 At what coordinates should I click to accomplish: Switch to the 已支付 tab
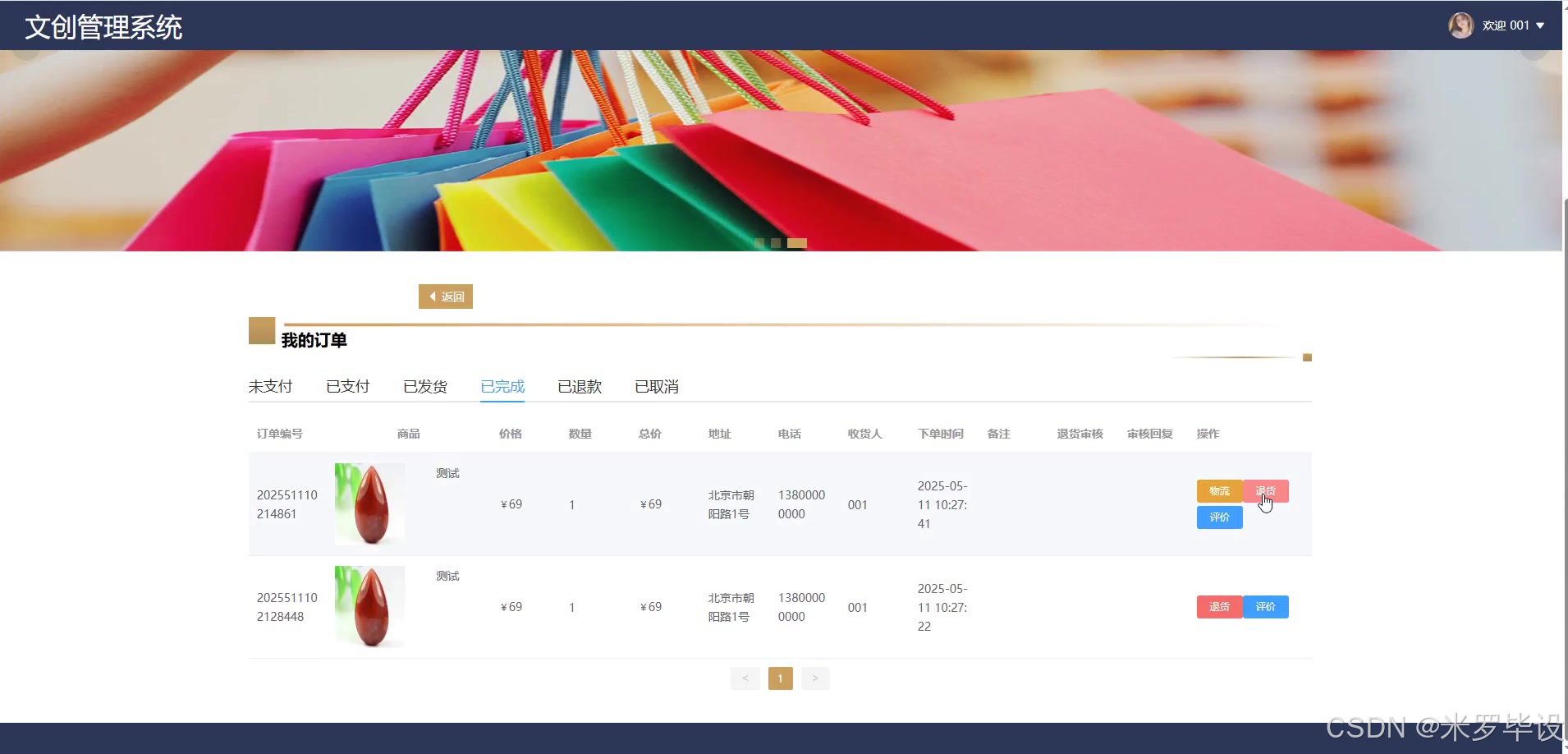coord(348,387)
